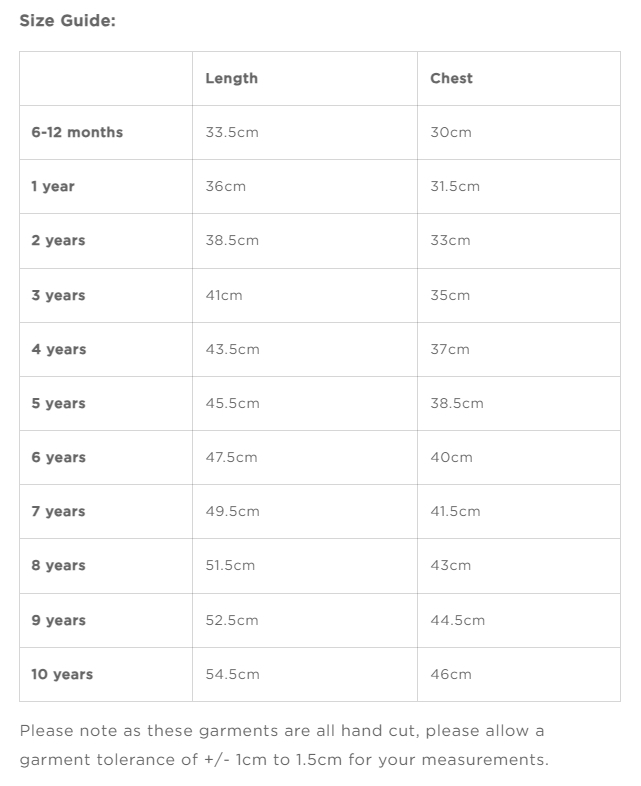Click the "3 years" row label
641x786 pixels.
pos(58,295)
